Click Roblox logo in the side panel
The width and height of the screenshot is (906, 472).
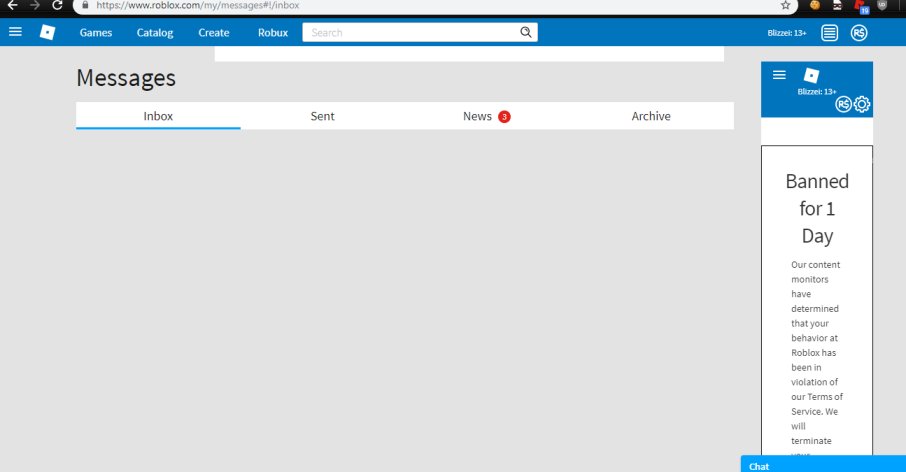[811, 75]
